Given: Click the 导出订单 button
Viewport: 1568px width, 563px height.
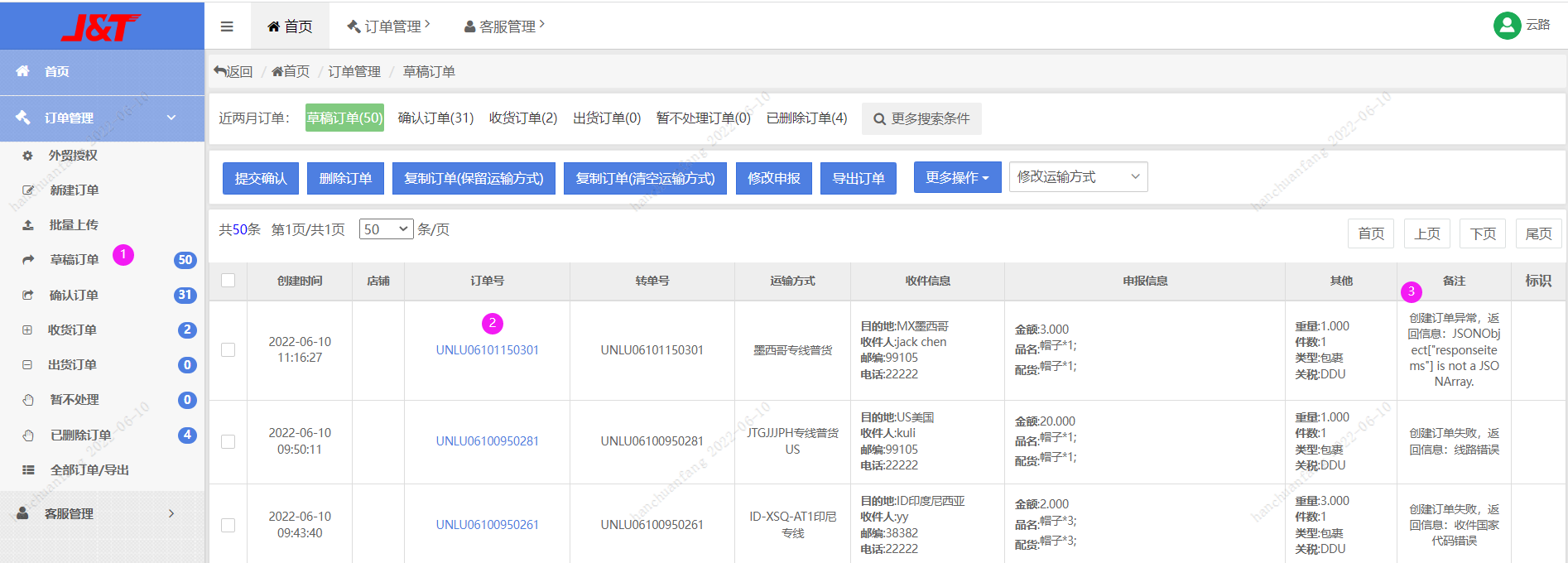Looking at the screenshot, I should [x=859, y=178].
